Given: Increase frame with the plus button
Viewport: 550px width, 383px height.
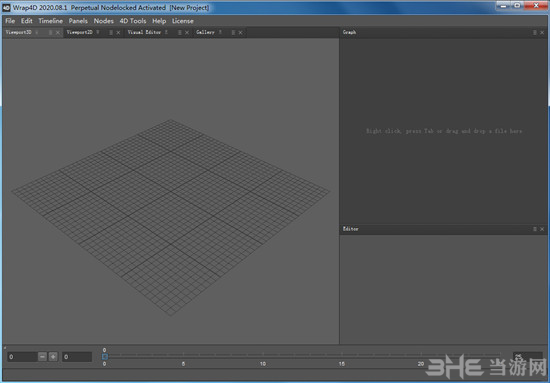Looking at the screenshot, I should click(x=53, y=357).
